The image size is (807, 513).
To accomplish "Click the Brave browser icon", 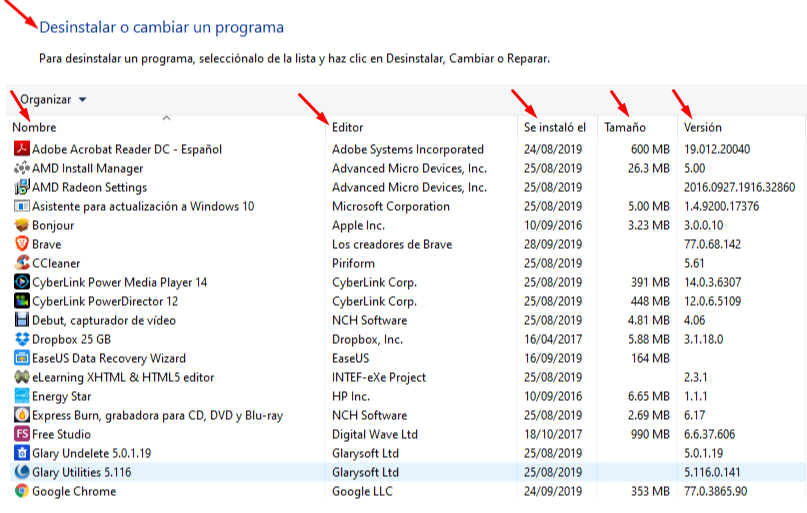I will click(22, 244).
